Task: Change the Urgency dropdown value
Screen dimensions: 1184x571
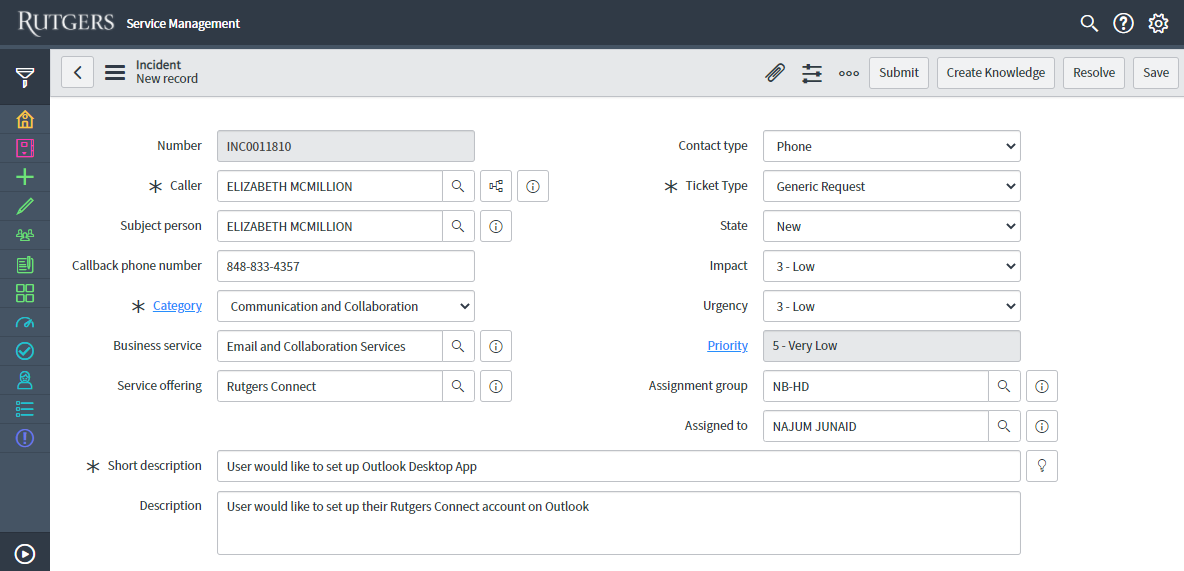Action: pos(891,306)
